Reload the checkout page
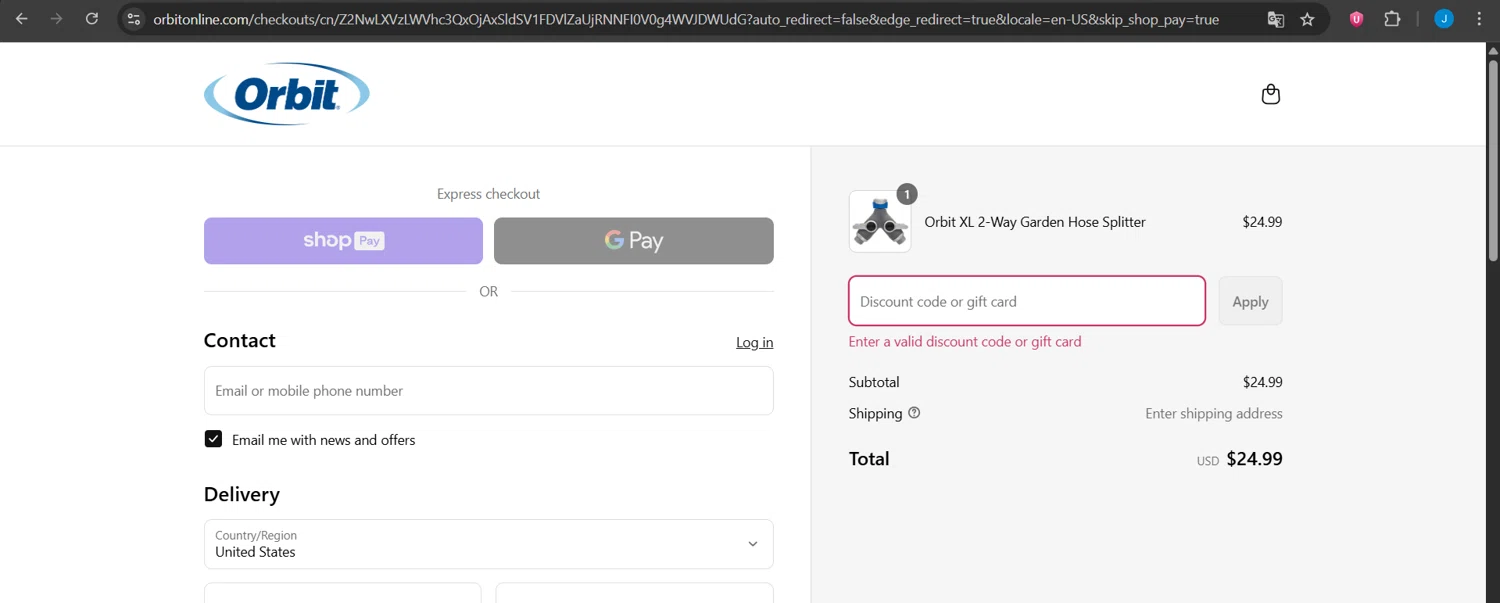 point(92,19)
